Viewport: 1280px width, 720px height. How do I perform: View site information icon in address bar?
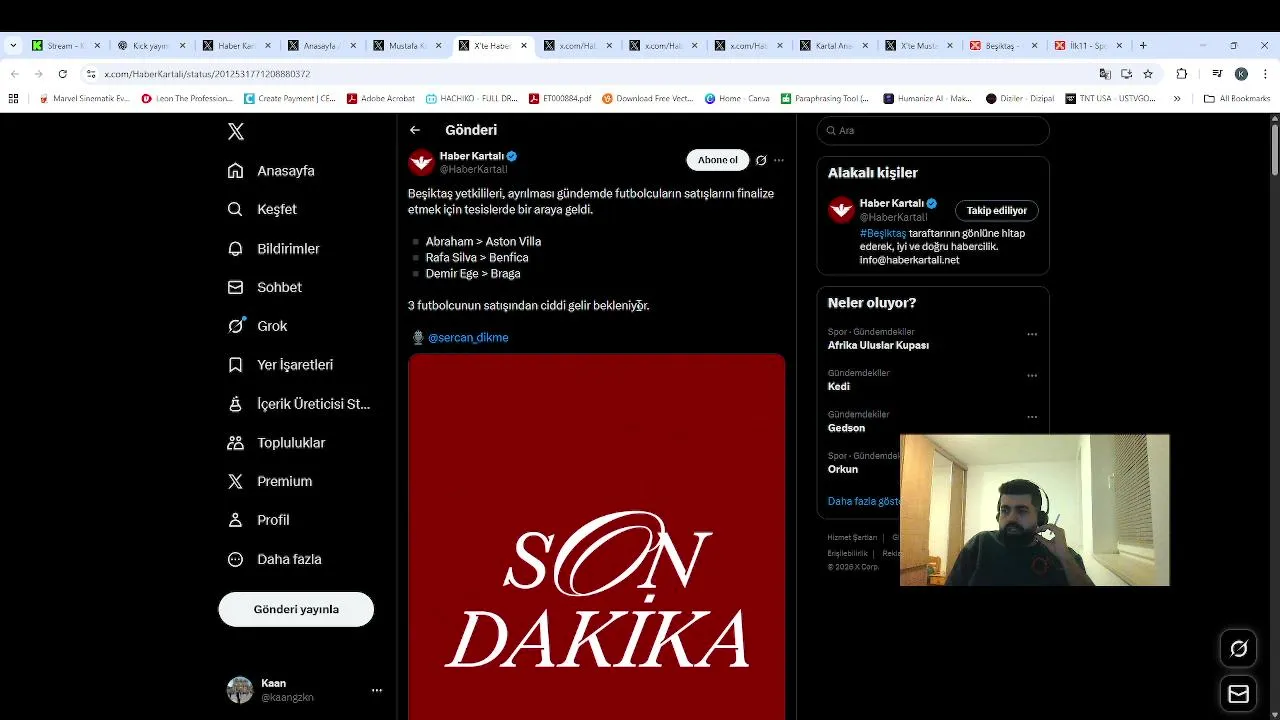point(91,74)
